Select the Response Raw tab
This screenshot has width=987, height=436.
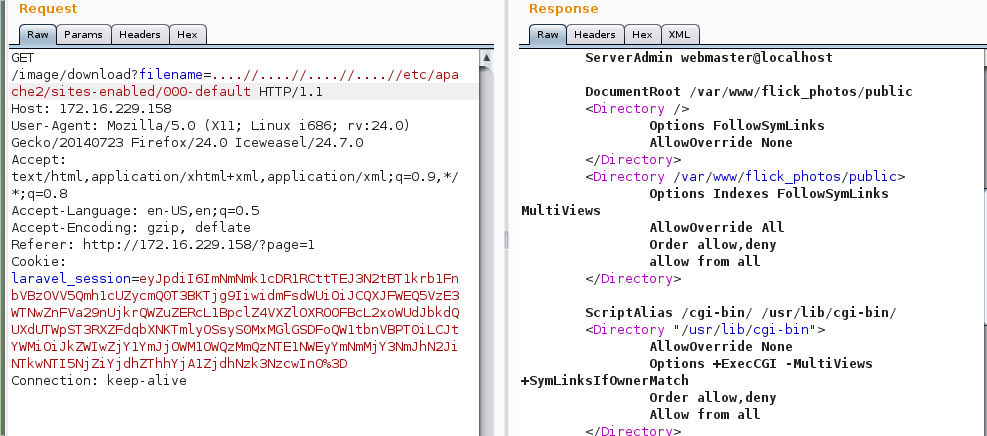pos(548,35)
